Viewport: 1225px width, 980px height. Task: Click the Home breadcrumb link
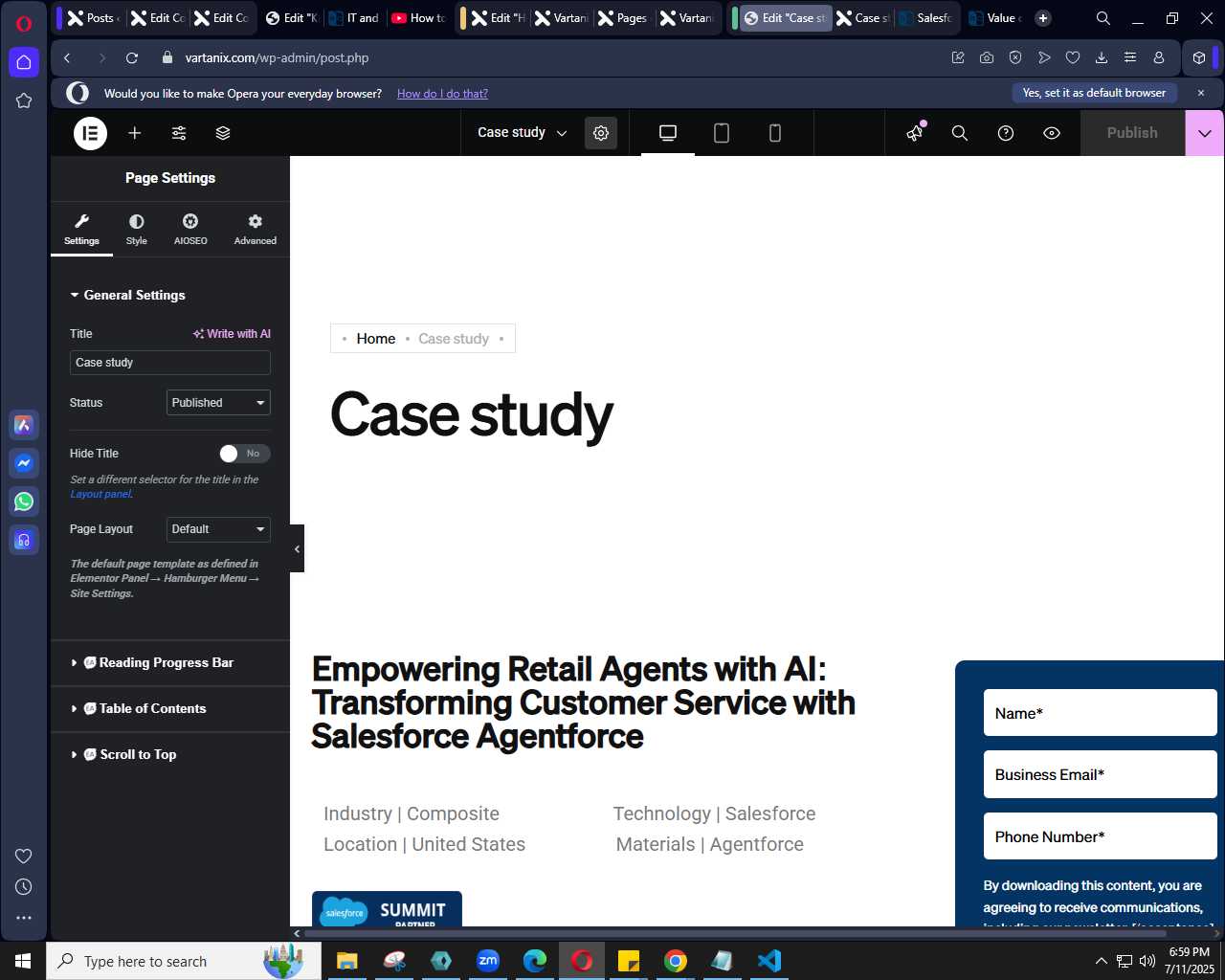376,339
